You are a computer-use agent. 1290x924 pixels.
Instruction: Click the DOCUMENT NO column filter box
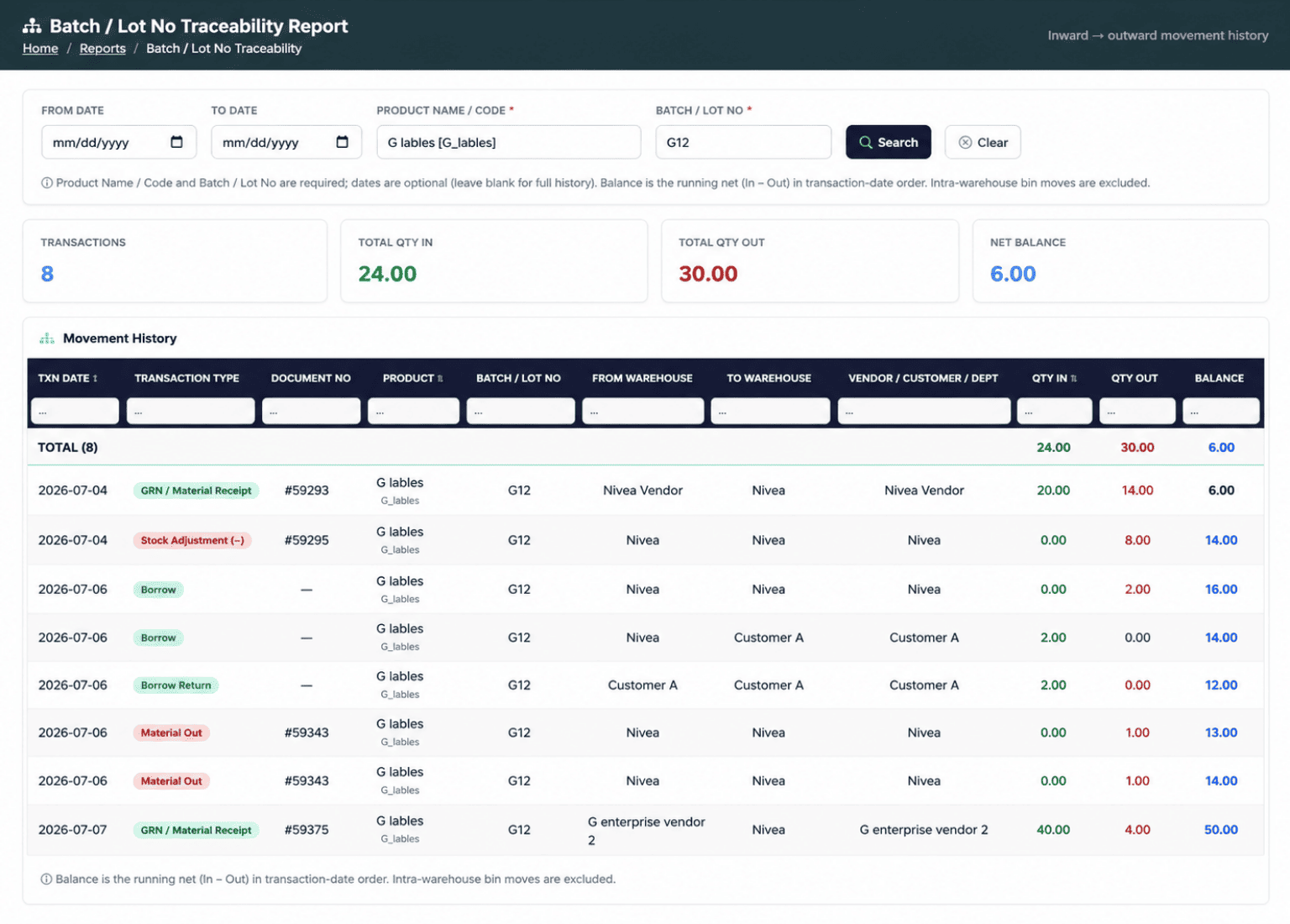click(x=311, y=412)
